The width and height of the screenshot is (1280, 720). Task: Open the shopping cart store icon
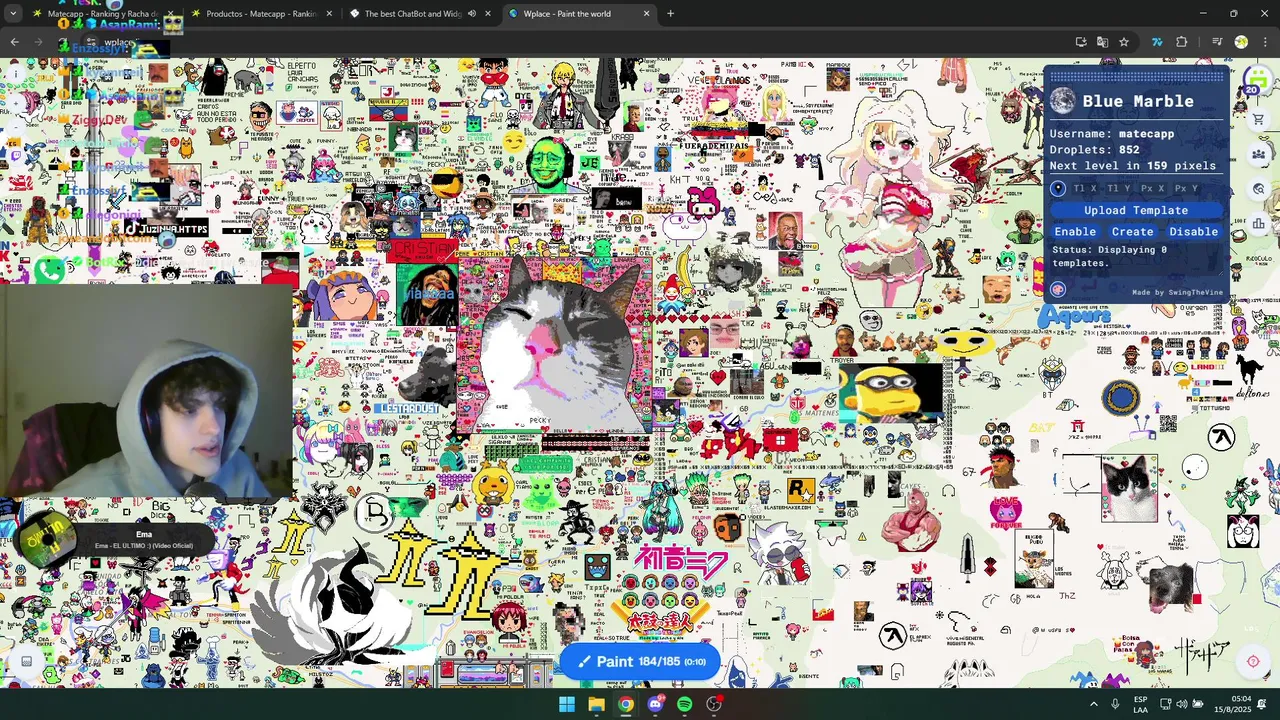[1259, 120]
